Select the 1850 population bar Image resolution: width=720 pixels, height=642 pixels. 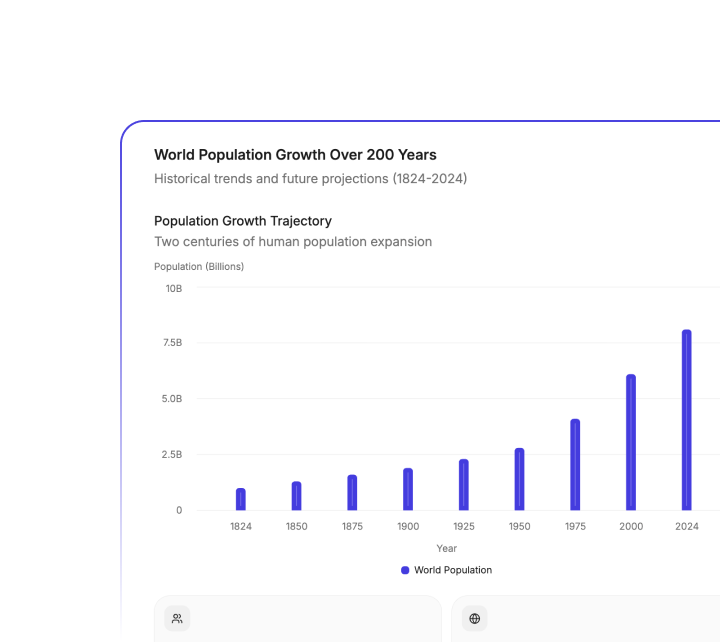[296, 496]
